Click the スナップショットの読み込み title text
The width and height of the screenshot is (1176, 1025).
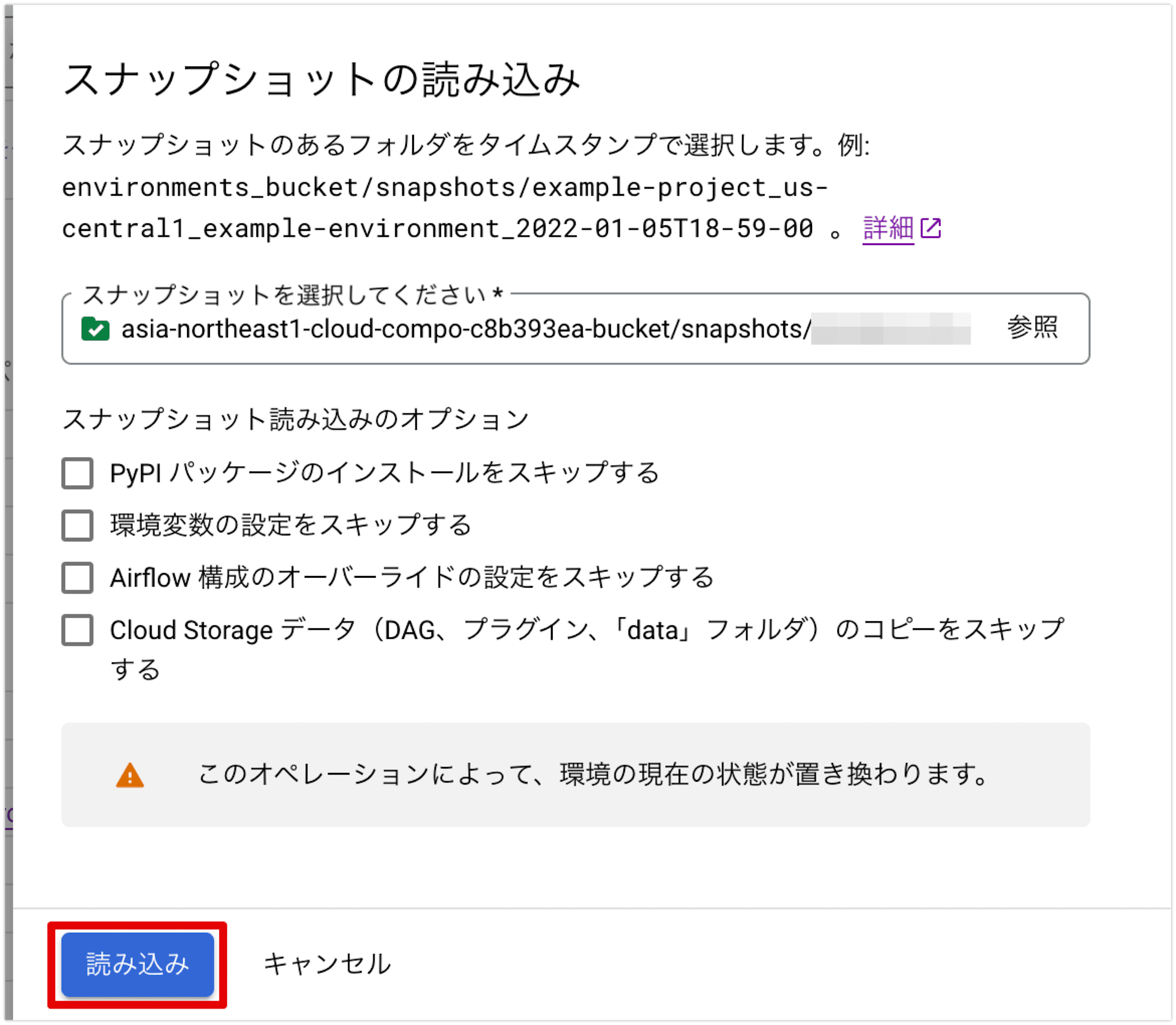pos(322,79)
